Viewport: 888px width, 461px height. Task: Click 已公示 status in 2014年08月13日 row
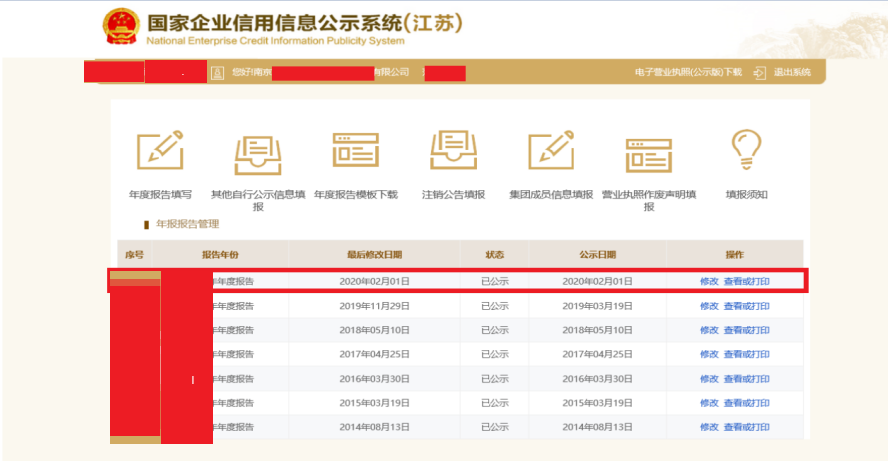pyautogui.click(x=495, y=427)
